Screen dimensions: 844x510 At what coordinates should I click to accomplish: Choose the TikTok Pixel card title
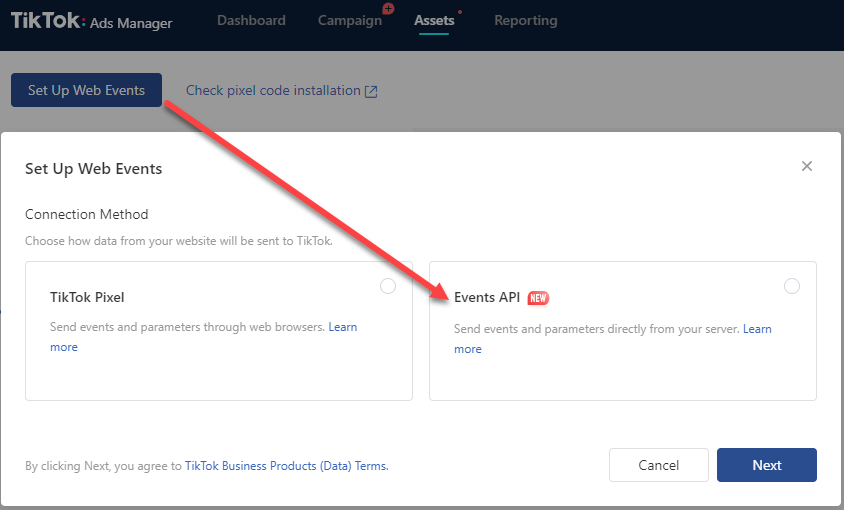click(x=87, y=297)
